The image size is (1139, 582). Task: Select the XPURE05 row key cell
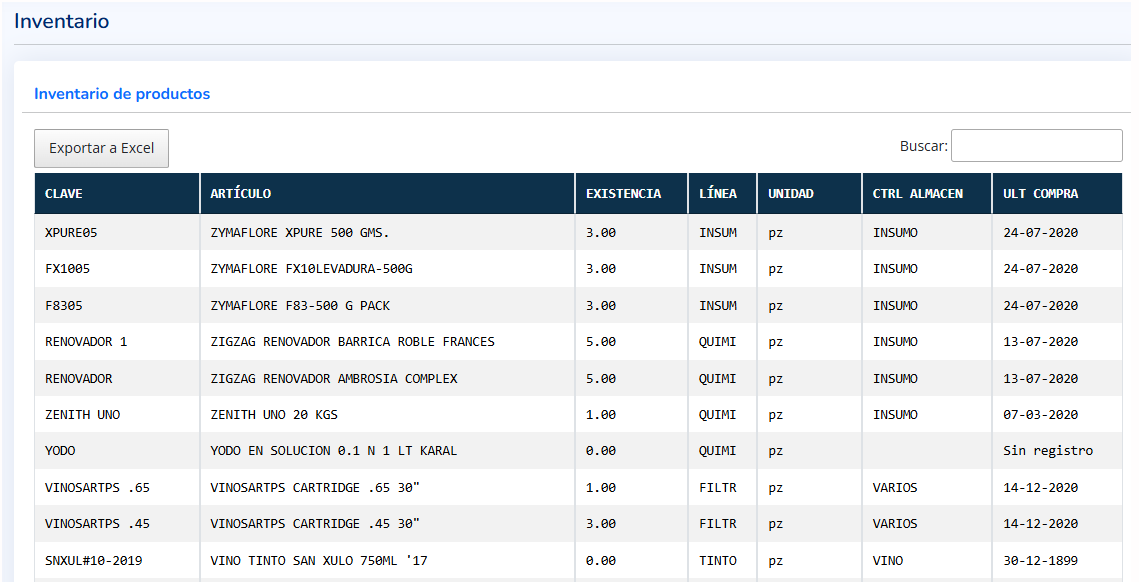tap(72, 232)
